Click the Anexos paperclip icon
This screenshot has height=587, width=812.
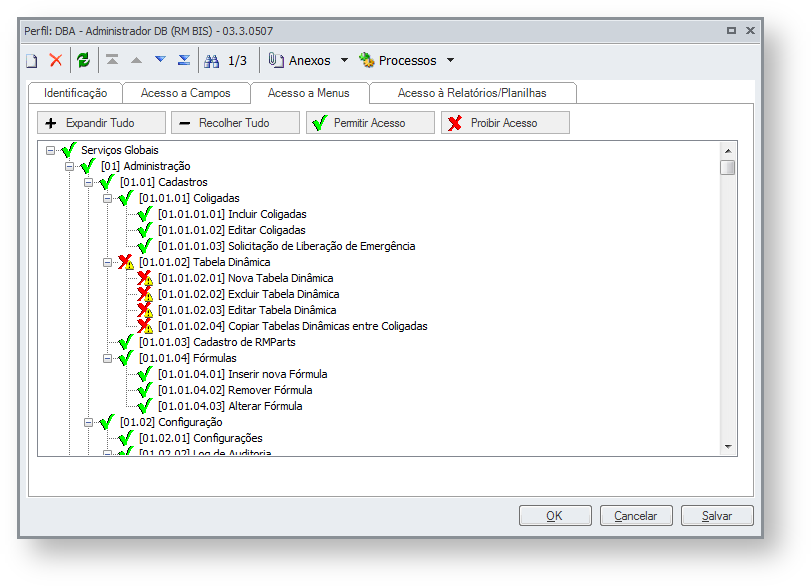tap(276, 60)
